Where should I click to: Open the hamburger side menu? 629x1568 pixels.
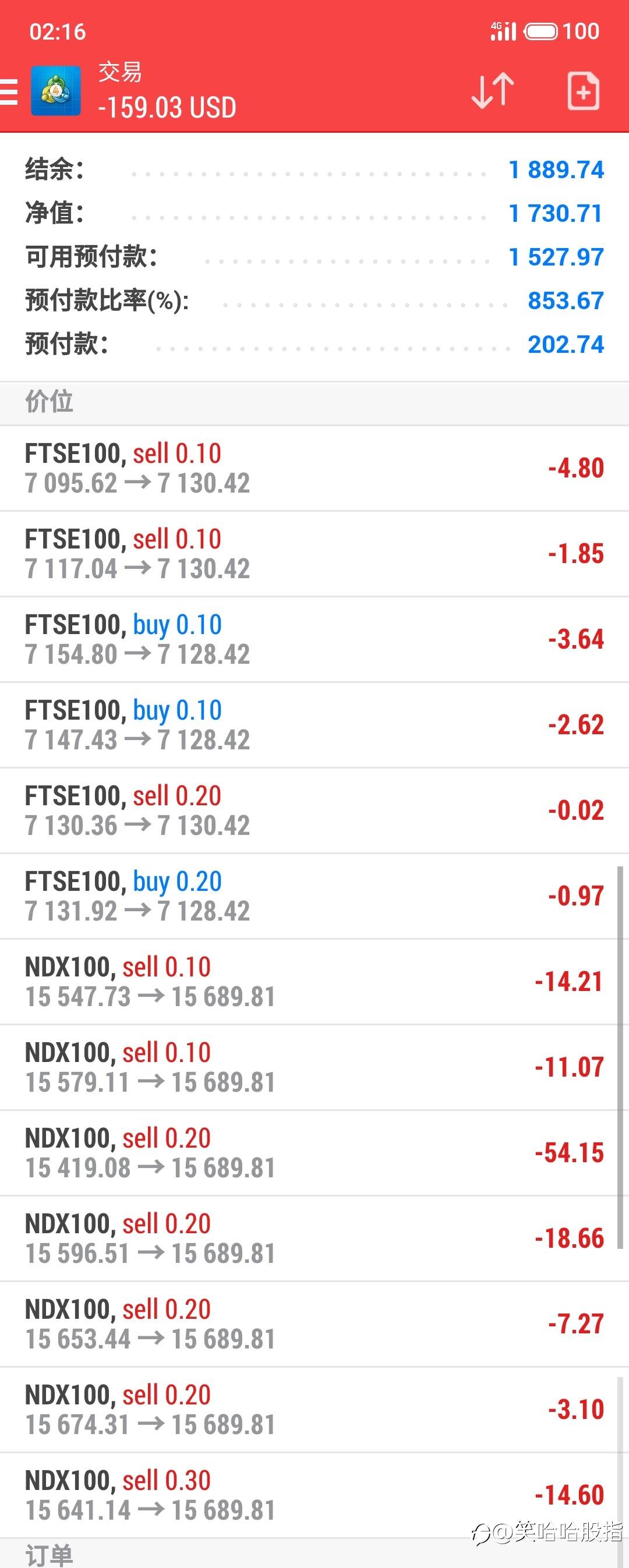tap(9, 91)
